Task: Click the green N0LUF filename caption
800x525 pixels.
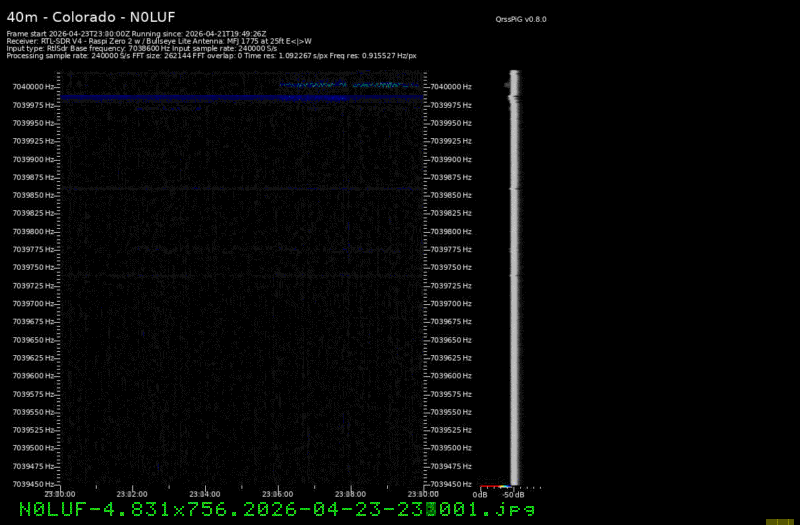Action: 276,509
